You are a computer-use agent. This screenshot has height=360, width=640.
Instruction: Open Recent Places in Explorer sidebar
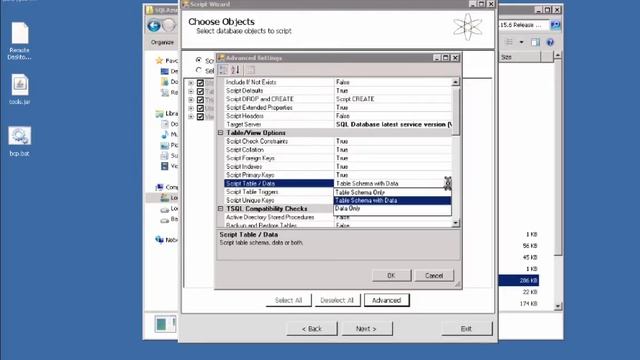click(x=169, y=93)
